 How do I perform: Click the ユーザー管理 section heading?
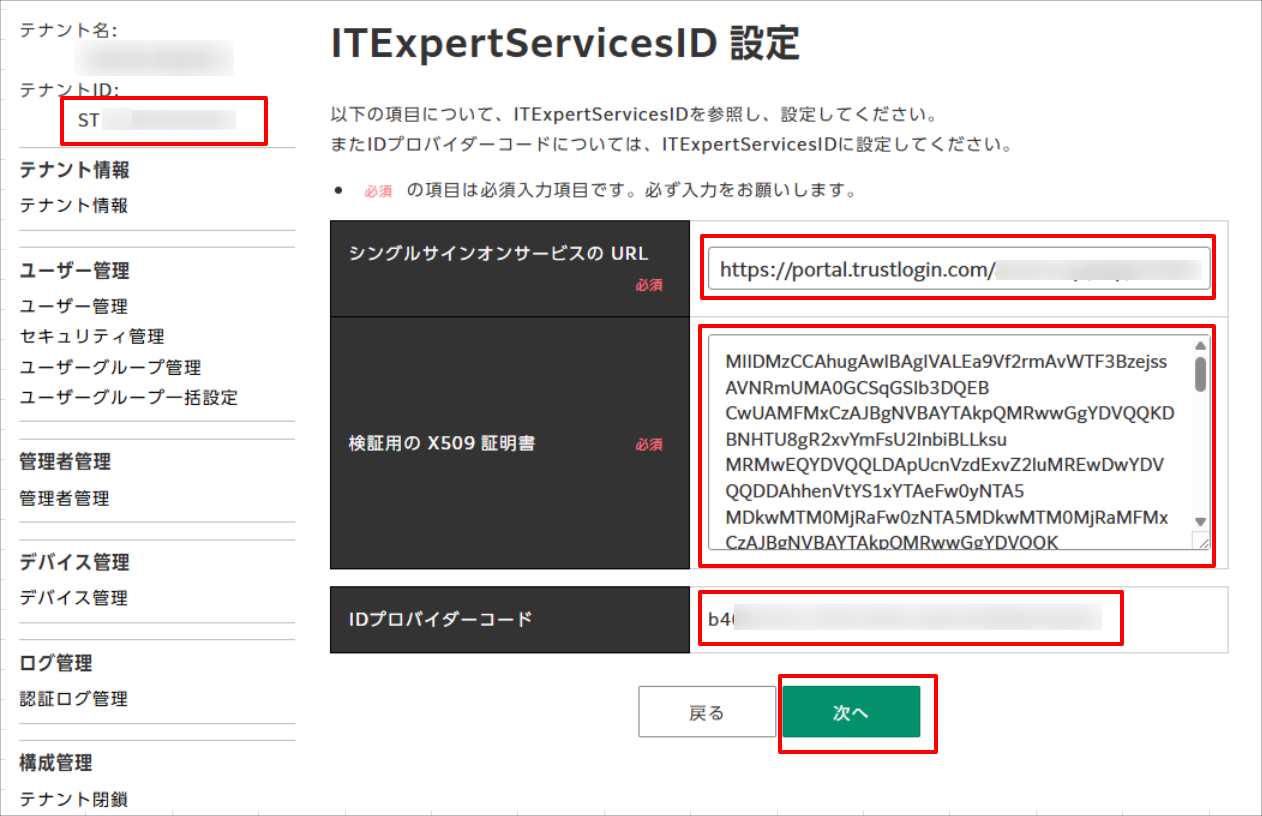click(74, 270)
